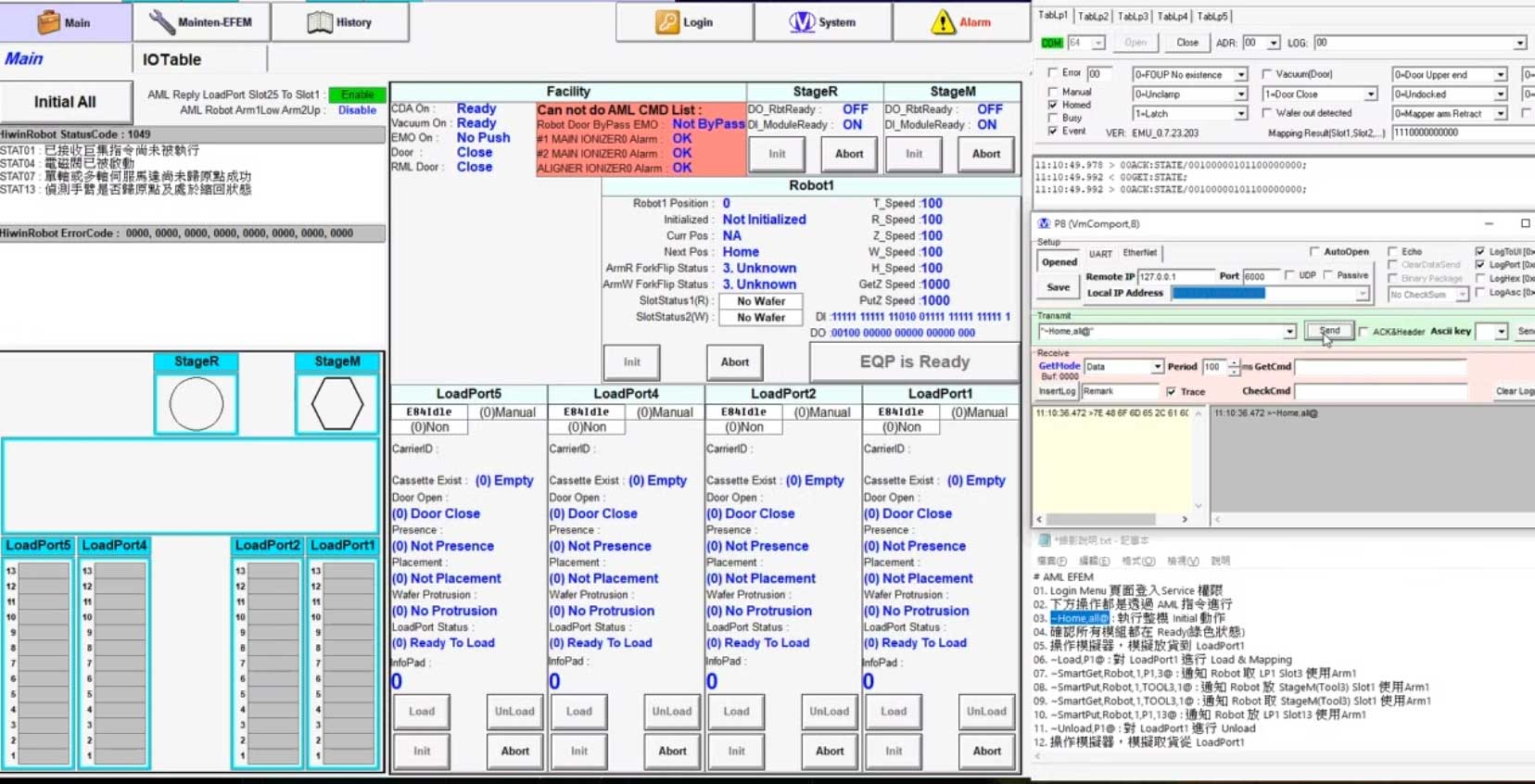Click the Save button in P8 Setup
This screenshot has width=1535, height=784.
(1059, 287)
